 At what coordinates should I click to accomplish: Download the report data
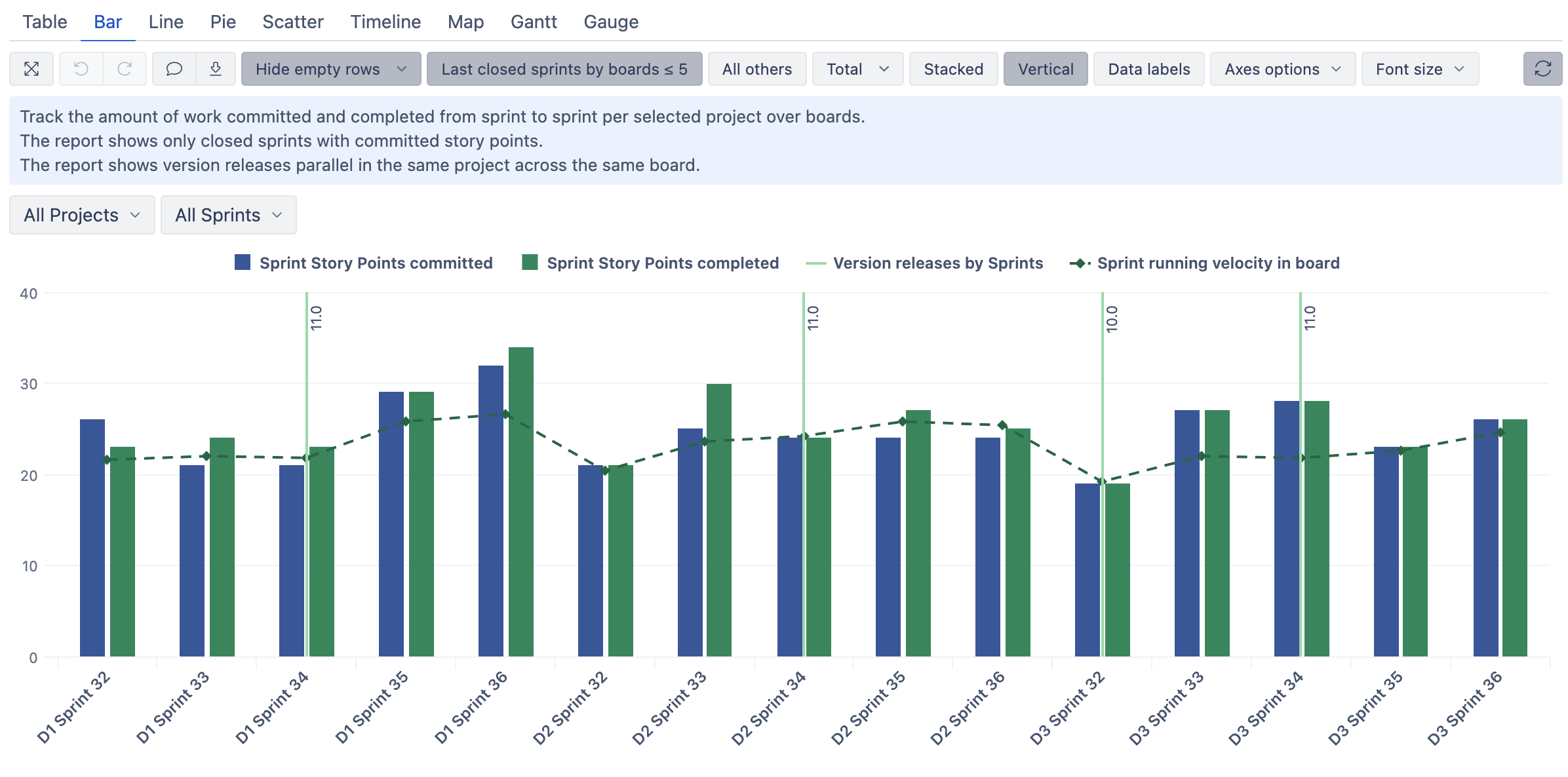[x=216, y=69]
